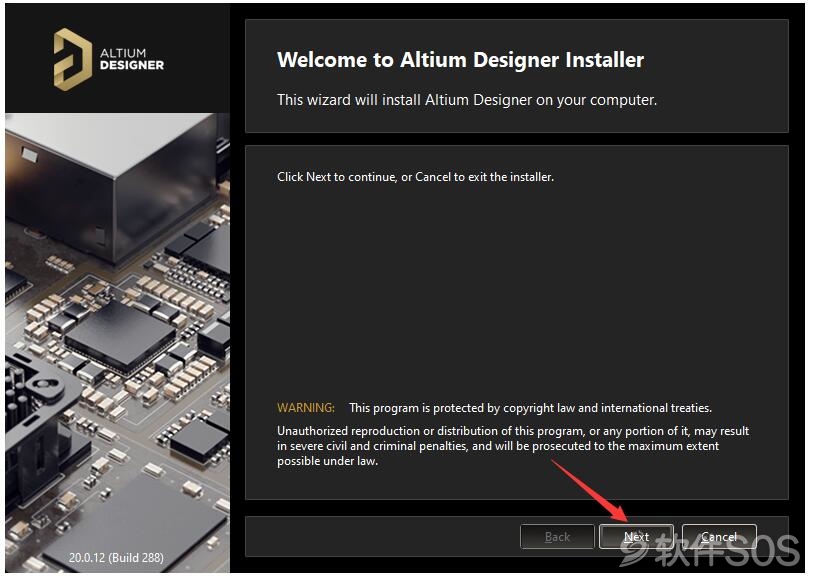
Task: Click the 'Welcome to Altium Designer Installer' heading
Action: 460,60
